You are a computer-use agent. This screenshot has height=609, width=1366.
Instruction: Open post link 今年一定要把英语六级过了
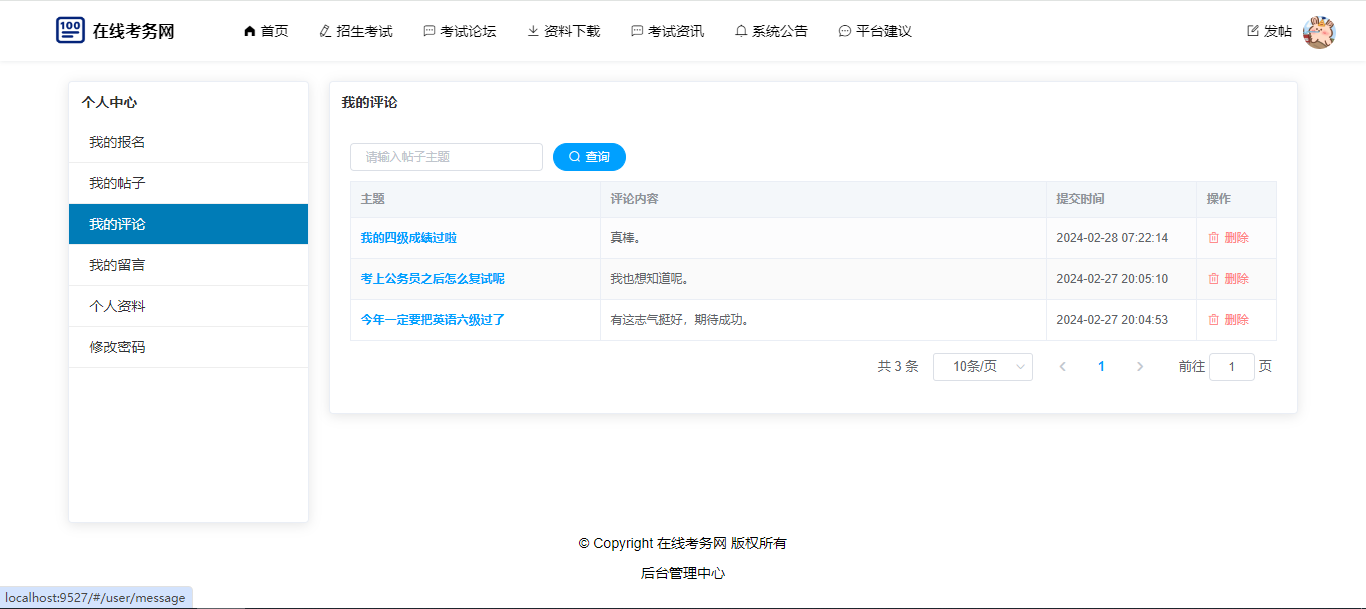(x=432, y=320)
